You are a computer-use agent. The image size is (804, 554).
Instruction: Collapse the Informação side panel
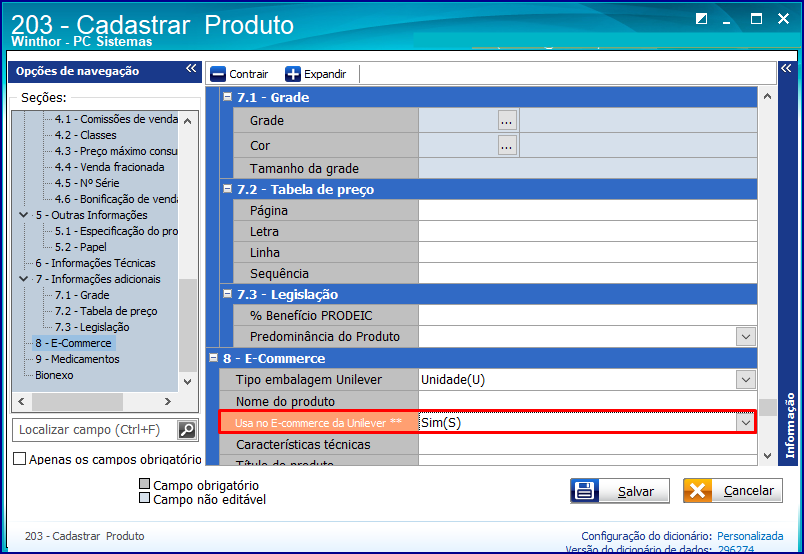[786, 68]
